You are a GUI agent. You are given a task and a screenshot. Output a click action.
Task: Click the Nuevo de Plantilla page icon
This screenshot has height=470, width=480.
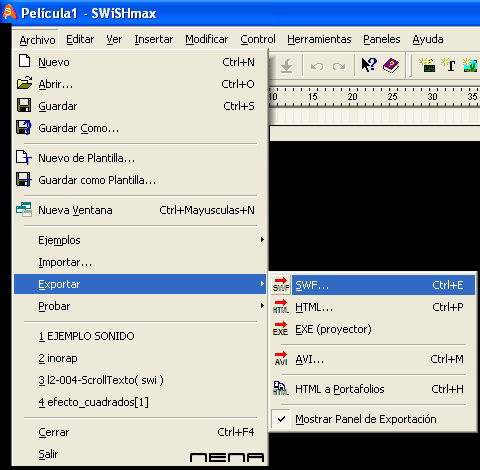coord(24,157)
